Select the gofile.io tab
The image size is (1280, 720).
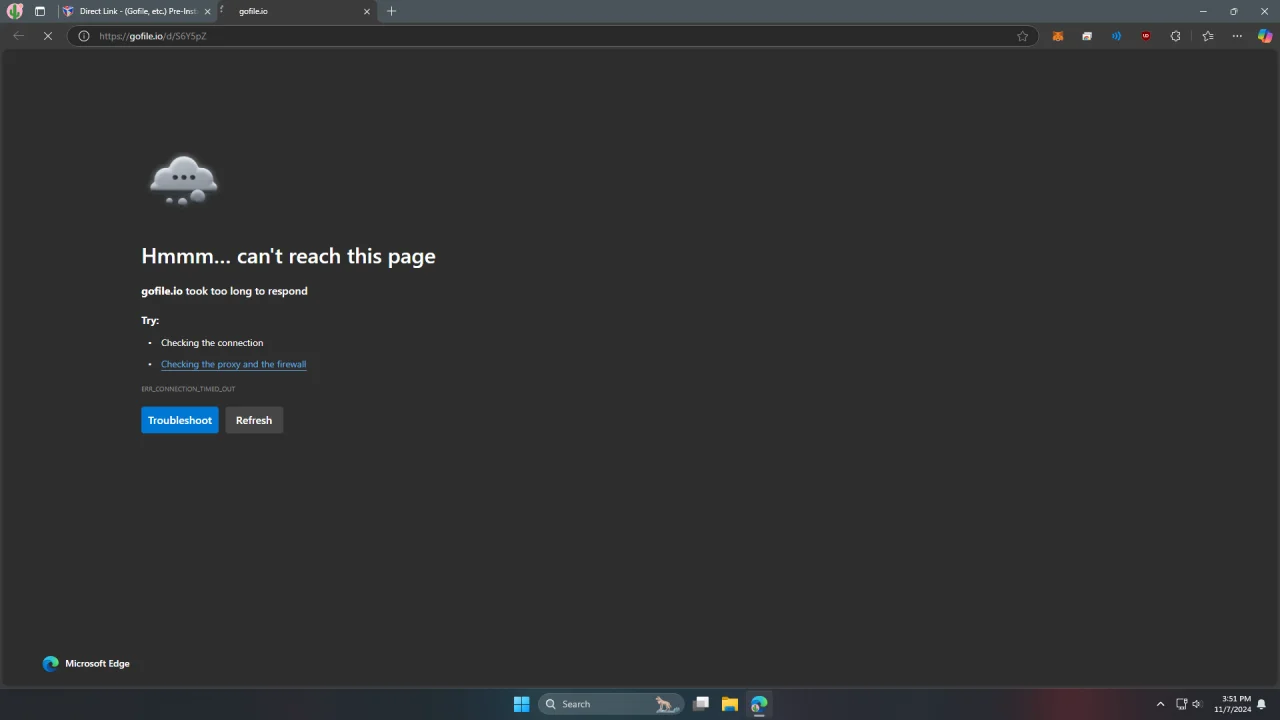pyautogui.click(x=297, y=11)
